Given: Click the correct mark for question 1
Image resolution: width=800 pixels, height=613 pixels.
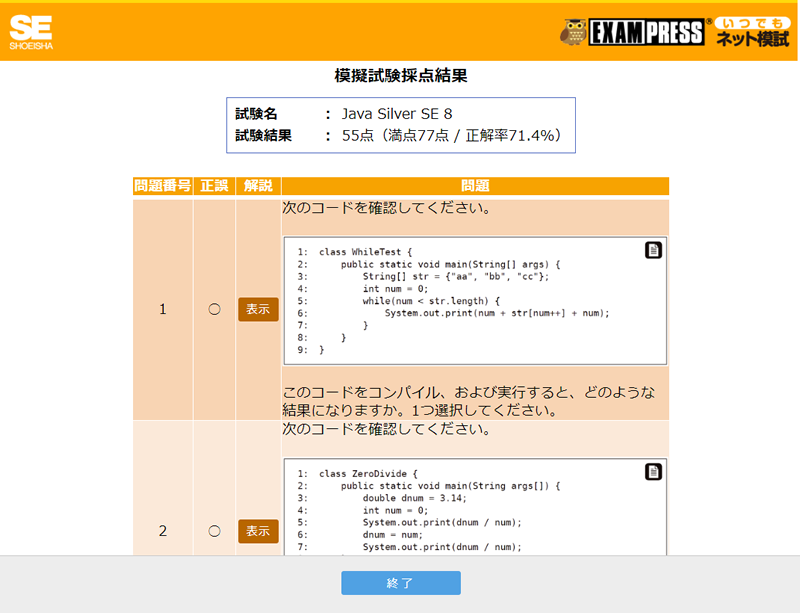Looking at the screenshot, I should click(x=214, y=309).
